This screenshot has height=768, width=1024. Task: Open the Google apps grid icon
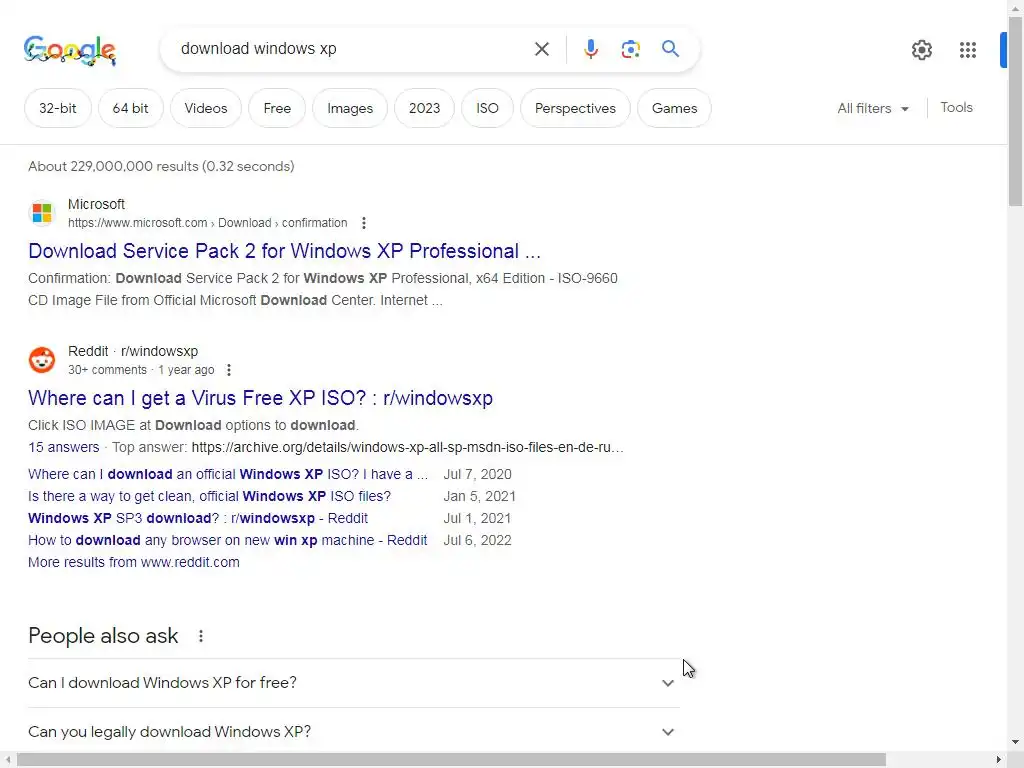click(x=967, y=50)
